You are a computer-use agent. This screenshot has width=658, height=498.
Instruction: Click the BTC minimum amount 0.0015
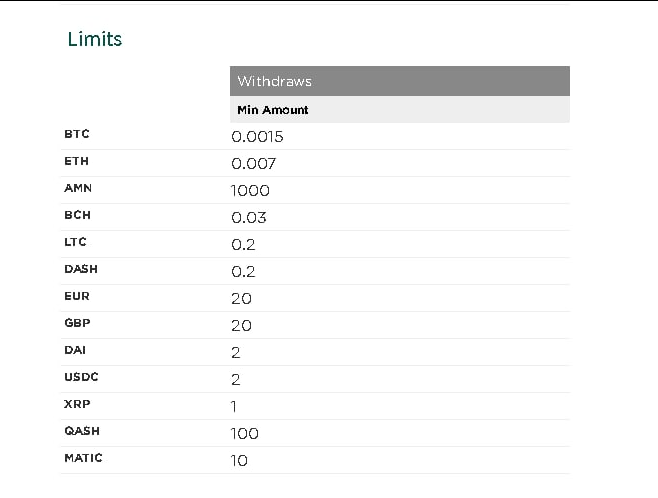point(257,137)
